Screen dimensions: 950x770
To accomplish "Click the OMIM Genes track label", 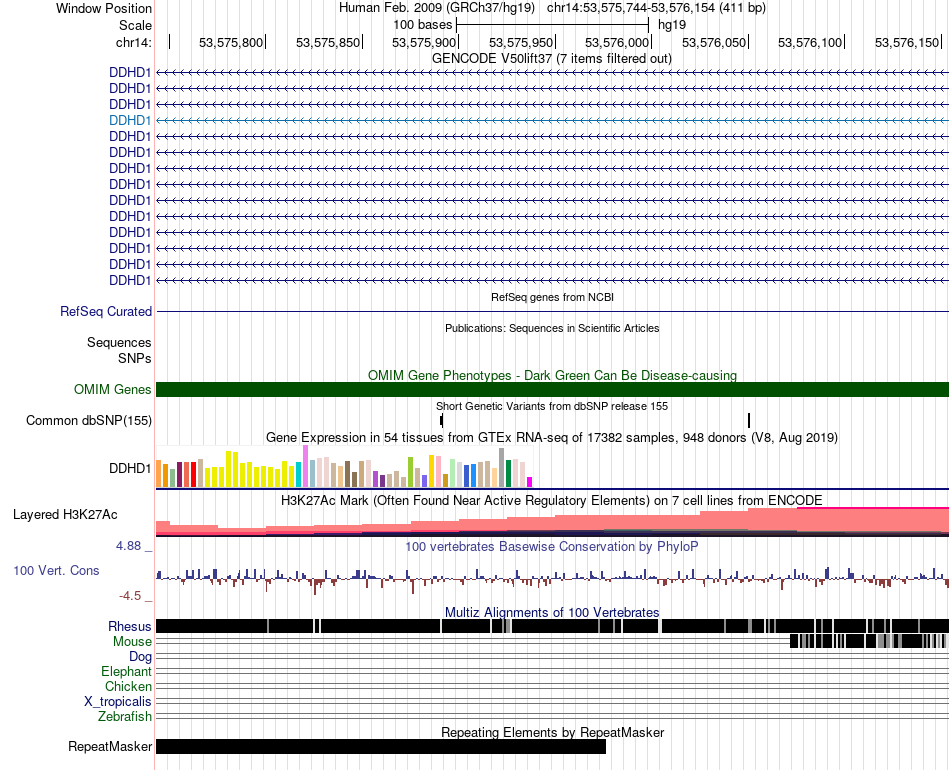I will [x=113, y=390].
